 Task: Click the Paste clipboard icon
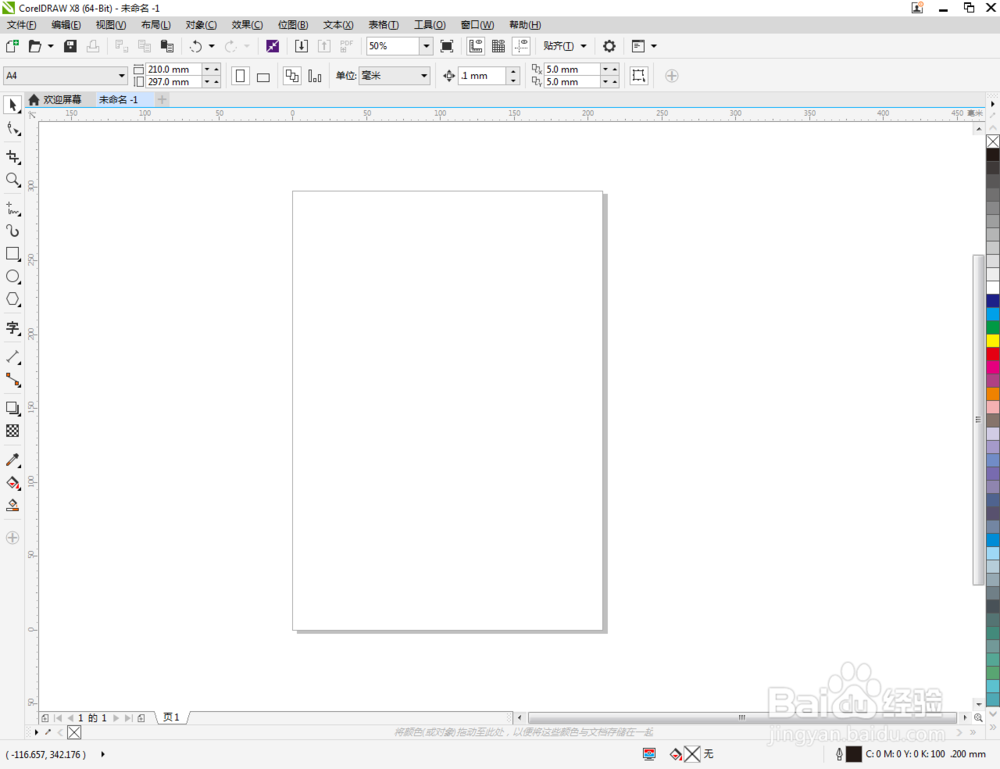[167, 46]
